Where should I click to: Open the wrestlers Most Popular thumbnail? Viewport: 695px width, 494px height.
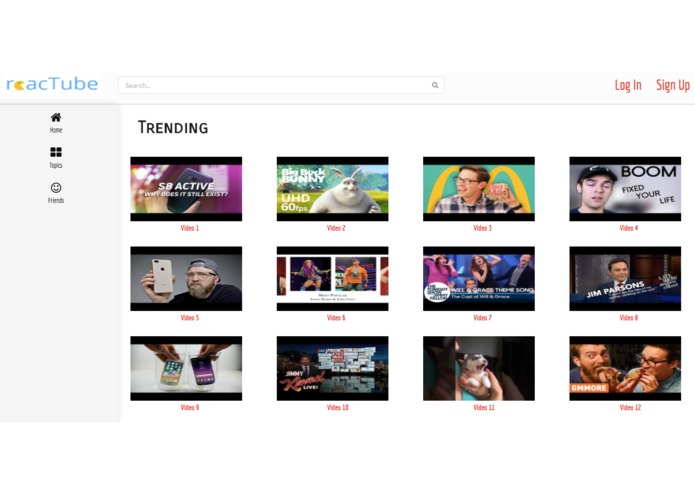(332, 279)
